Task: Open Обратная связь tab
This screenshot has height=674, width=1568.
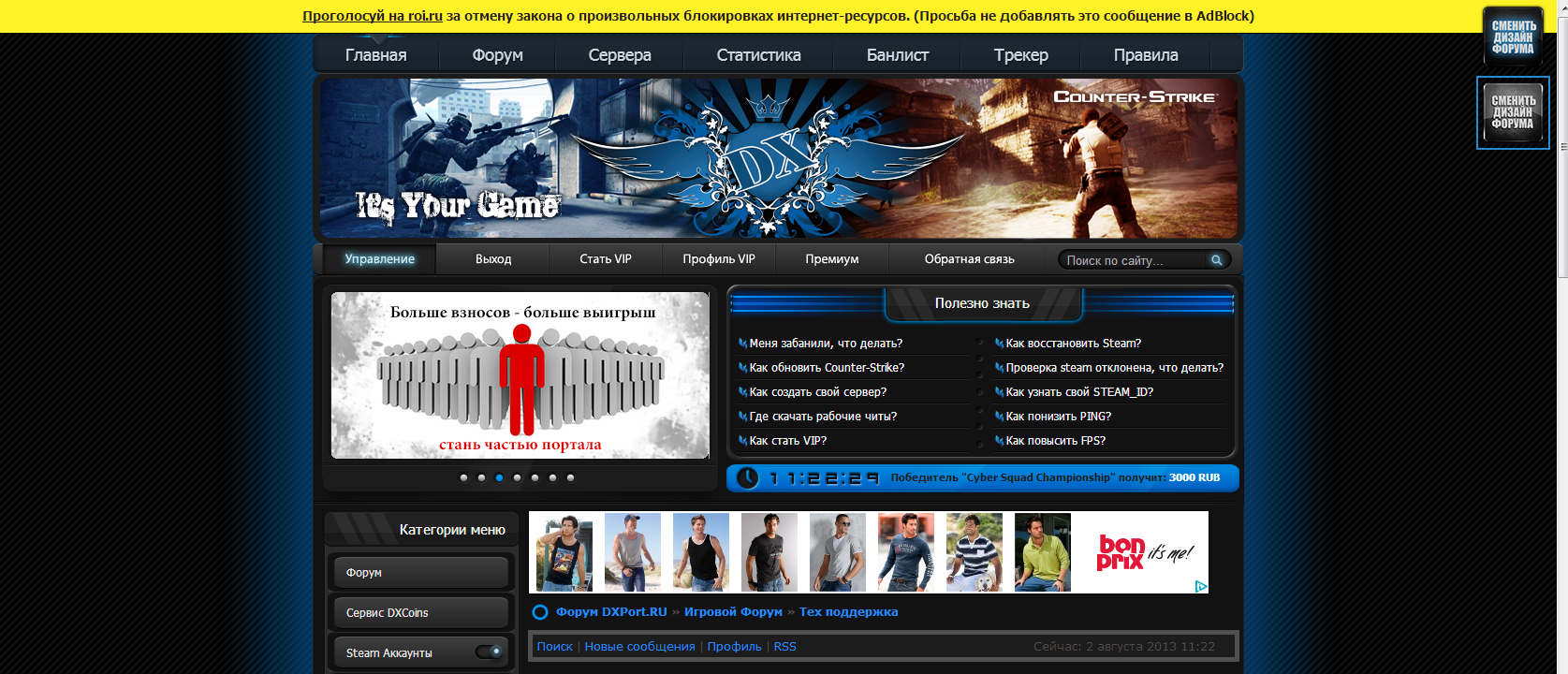Action: click(970, 259)
